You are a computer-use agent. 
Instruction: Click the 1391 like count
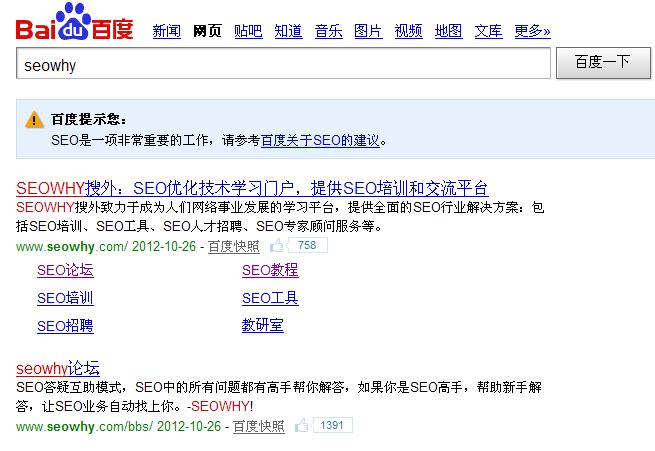pos(332,426)
